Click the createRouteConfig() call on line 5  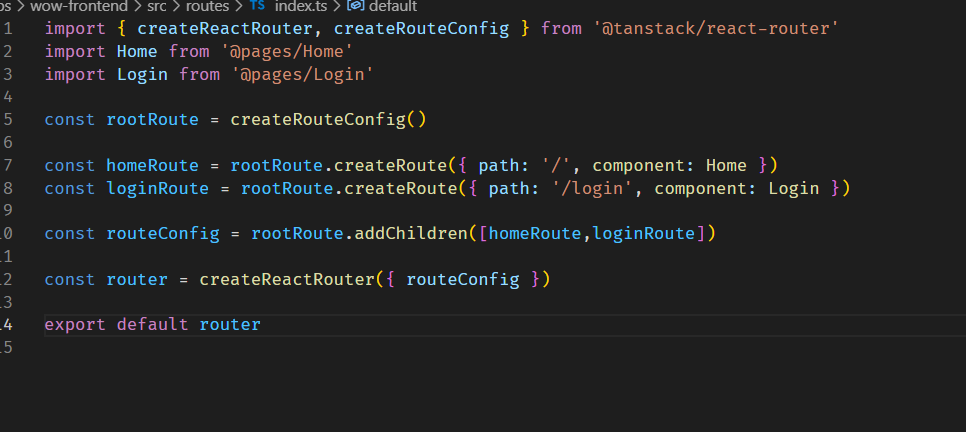pos(328,120)
